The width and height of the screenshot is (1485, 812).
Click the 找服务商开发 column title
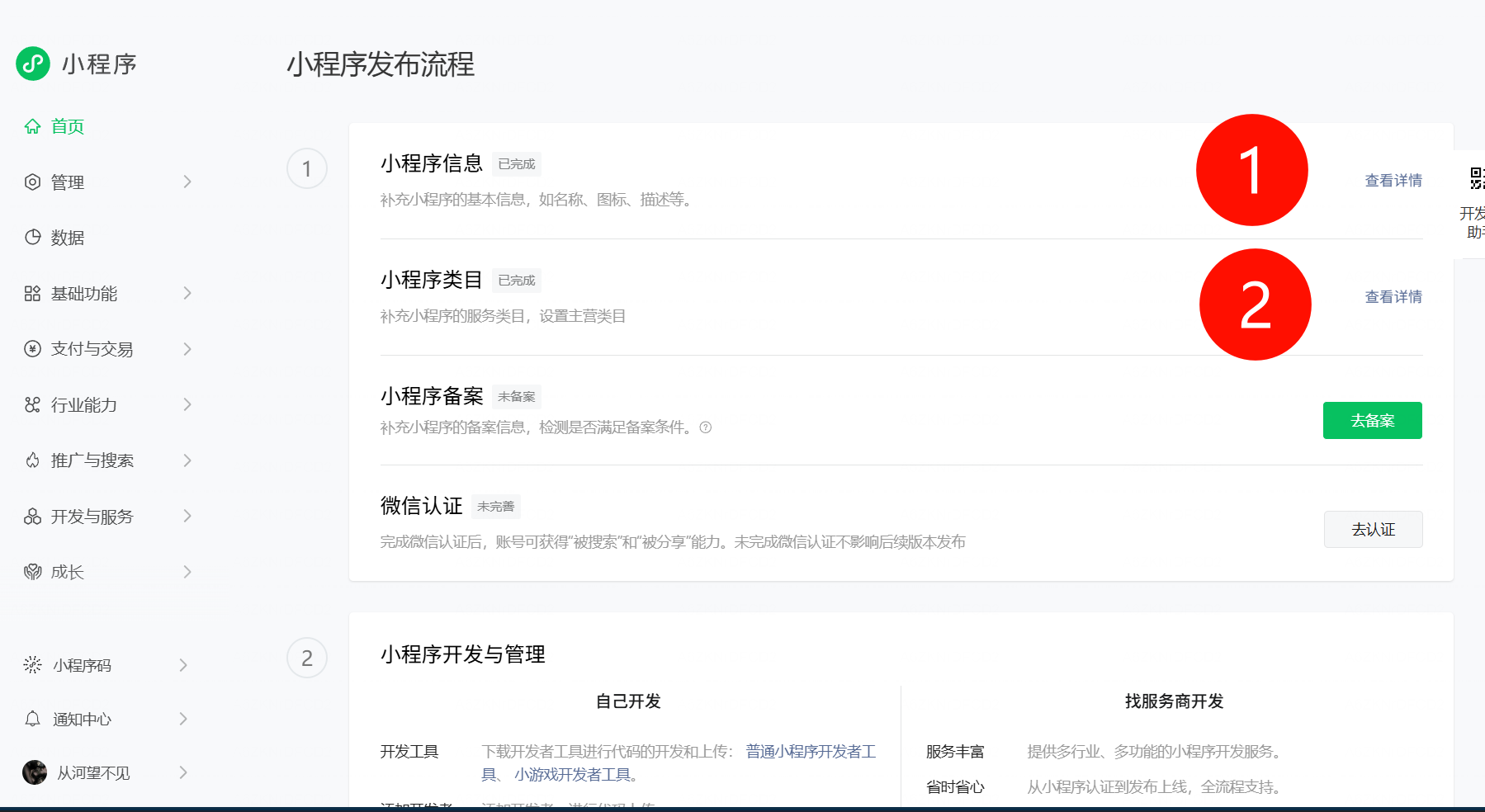click(1175, 701)
